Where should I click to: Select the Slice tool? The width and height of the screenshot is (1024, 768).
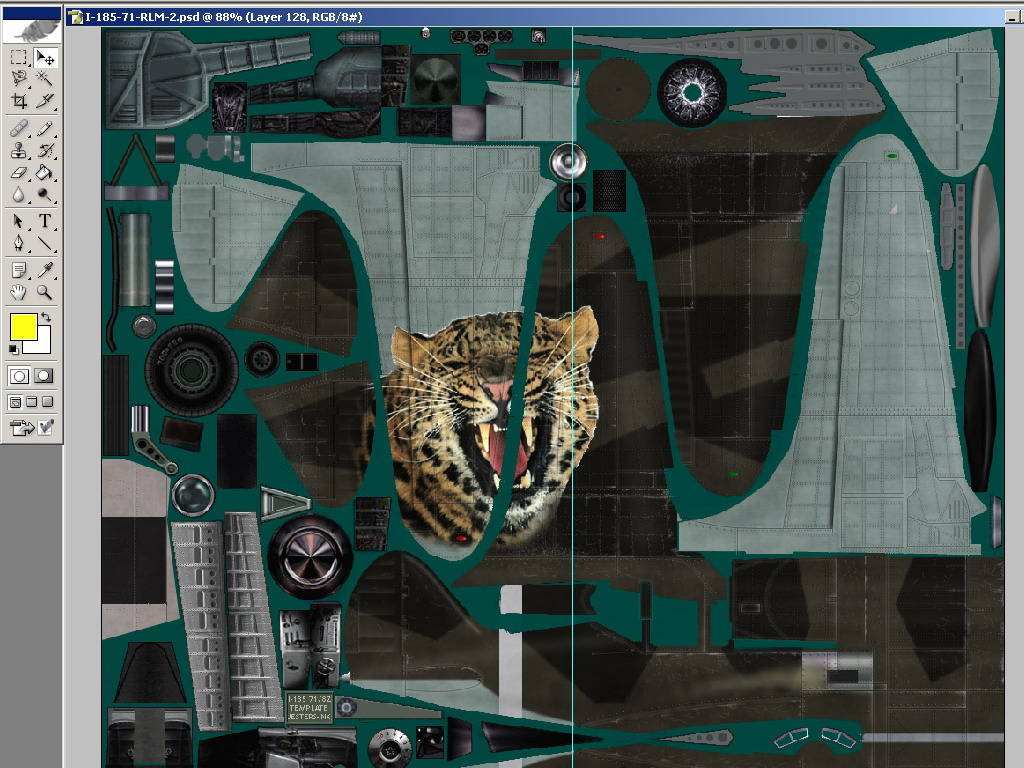pyautogui.click(x=44, y=101)
